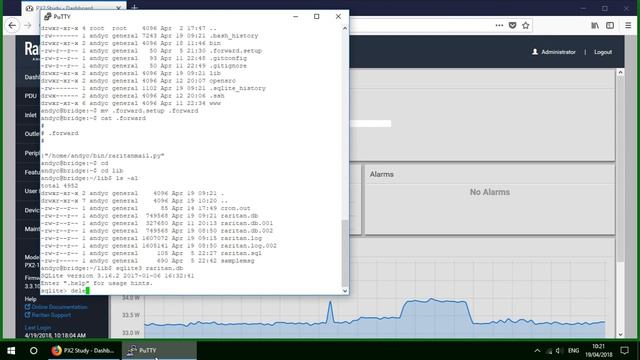Click PuTTY scrollbar up arrow
The width and height of the screenshot is (640, 360).
[345, 28]
